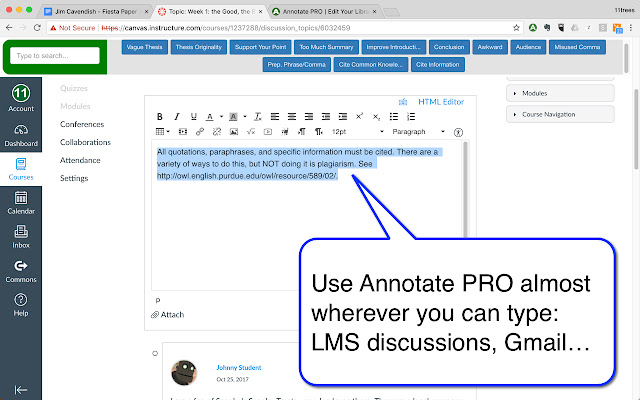Decrease the paragraph indent
This screenshot has height=400, width=640.
(326, 117)
